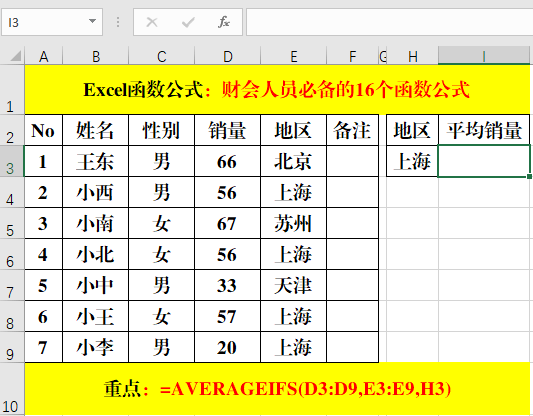This screenshot has height=416, width=533.
Task: Click inside the formula bar input
Action: 390,22
